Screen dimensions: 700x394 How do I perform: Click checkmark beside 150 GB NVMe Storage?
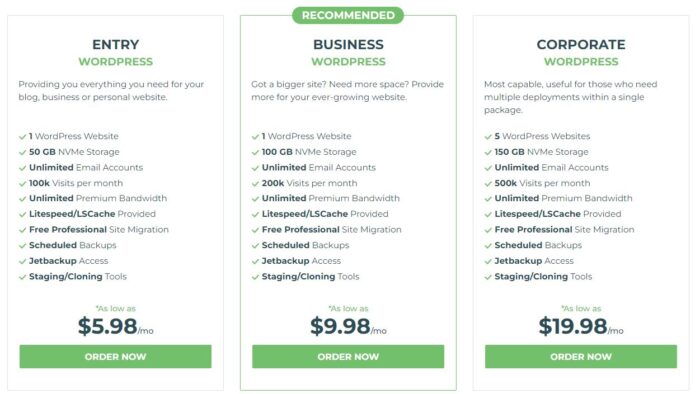[x=488, y=153]
